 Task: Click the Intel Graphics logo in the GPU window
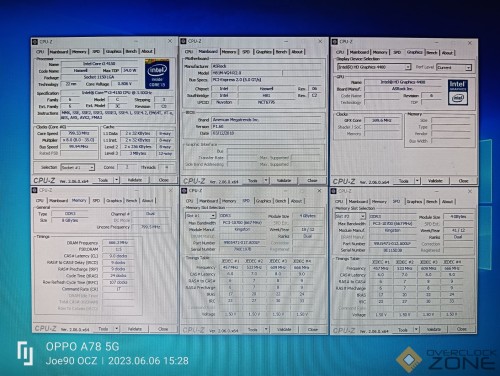pos(458,92)
